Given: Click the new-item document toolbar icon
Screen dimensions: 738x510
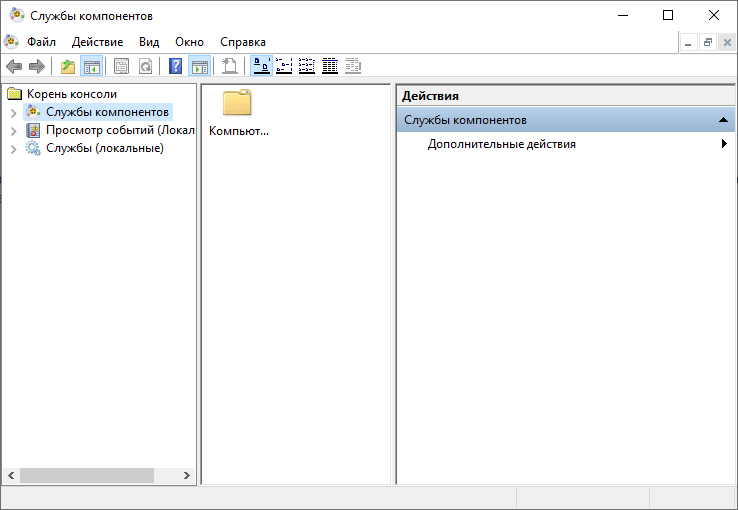Looking at the screenshot, I should point(230,66).
